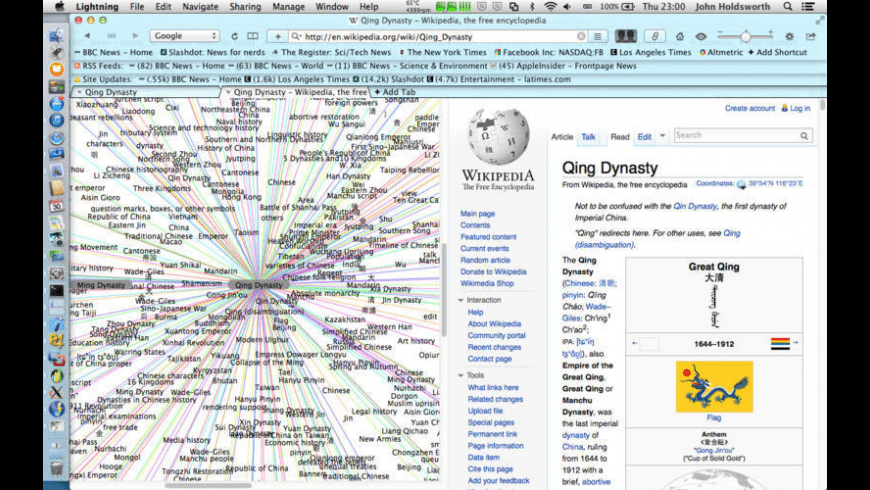This screenshot has height=490, width=870.
Task: Clear the address bar with X icon
Action: tap(581, 36)
